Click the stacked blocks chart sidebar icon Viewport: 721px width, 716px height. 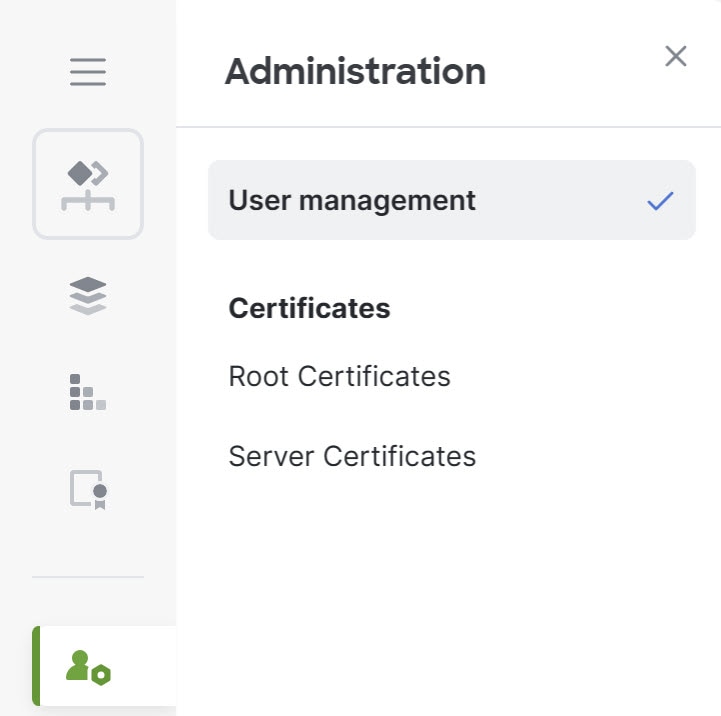click(88, 392)
